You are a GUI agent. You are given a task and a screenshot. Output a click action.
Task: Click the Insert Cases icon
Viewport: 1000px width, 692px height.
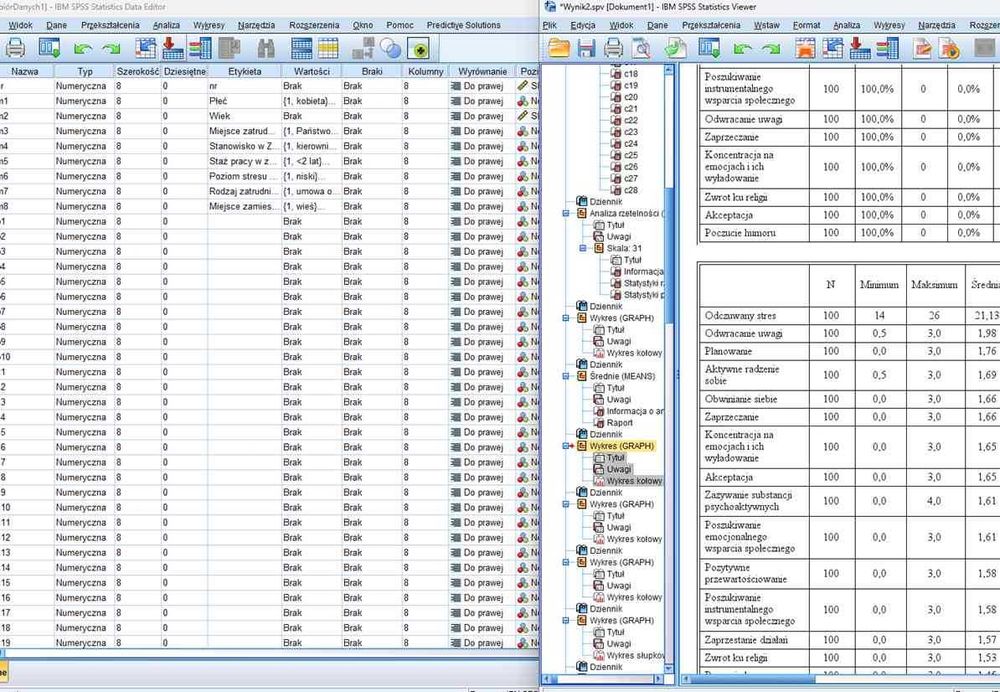coord(301,48)
